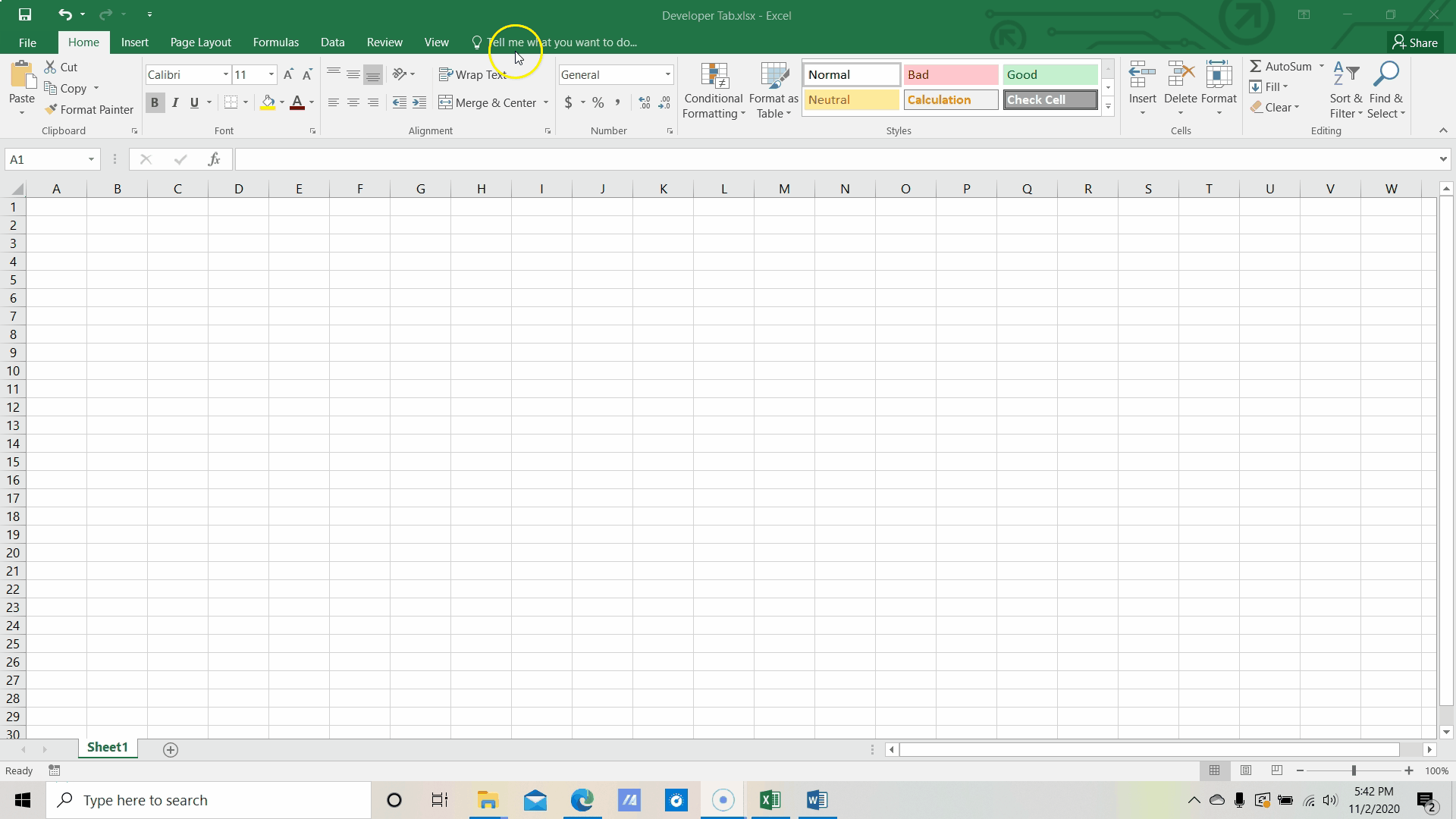The width and height of the screenshot is (1456, 819).
Task: Toggle Underline formatting on selected cell
Action: point(195,102)
